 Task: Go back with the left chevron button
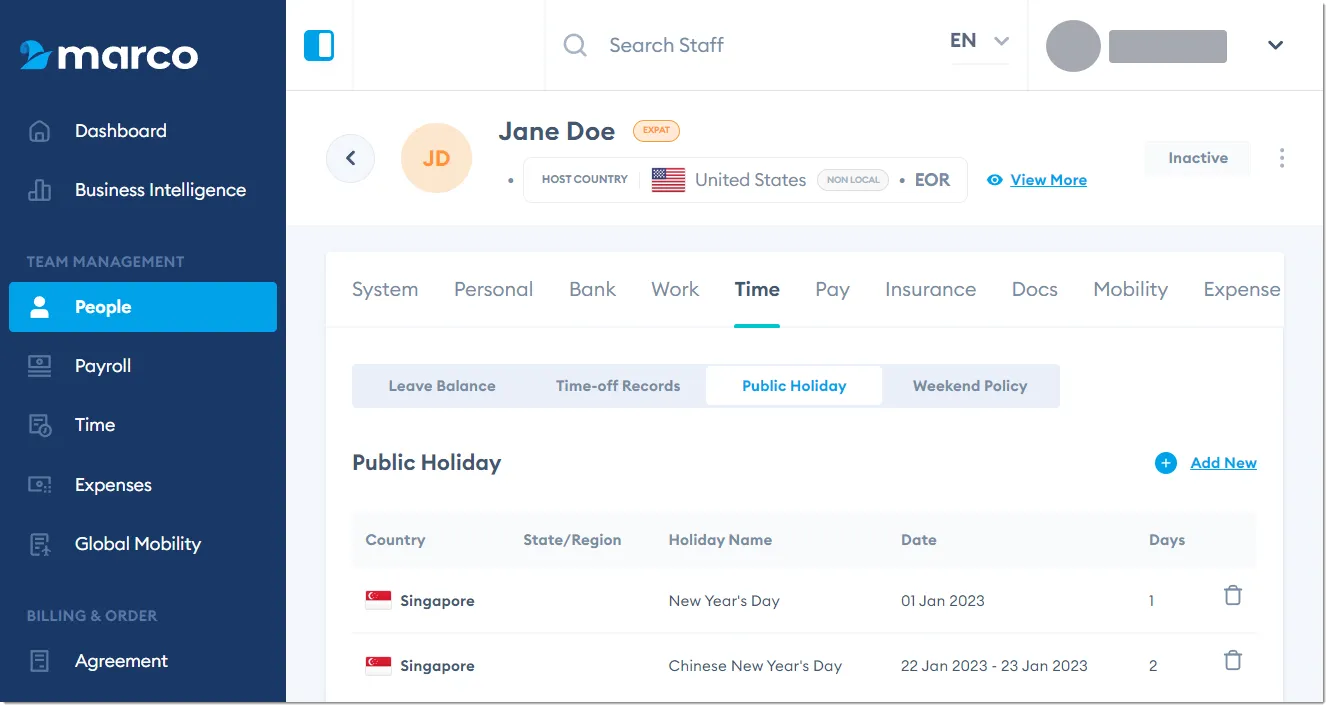(350, 158)
